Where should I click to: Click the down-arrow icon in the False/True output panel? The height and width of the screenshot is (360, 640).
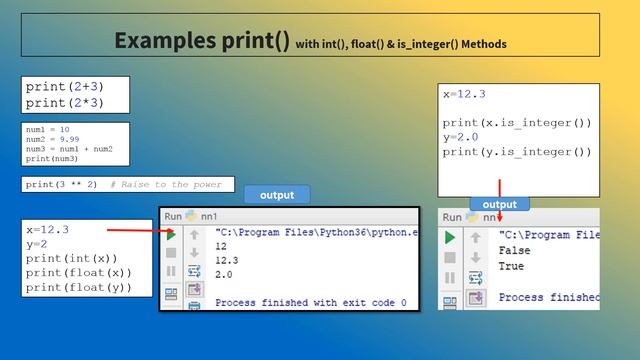click(476, 257)
